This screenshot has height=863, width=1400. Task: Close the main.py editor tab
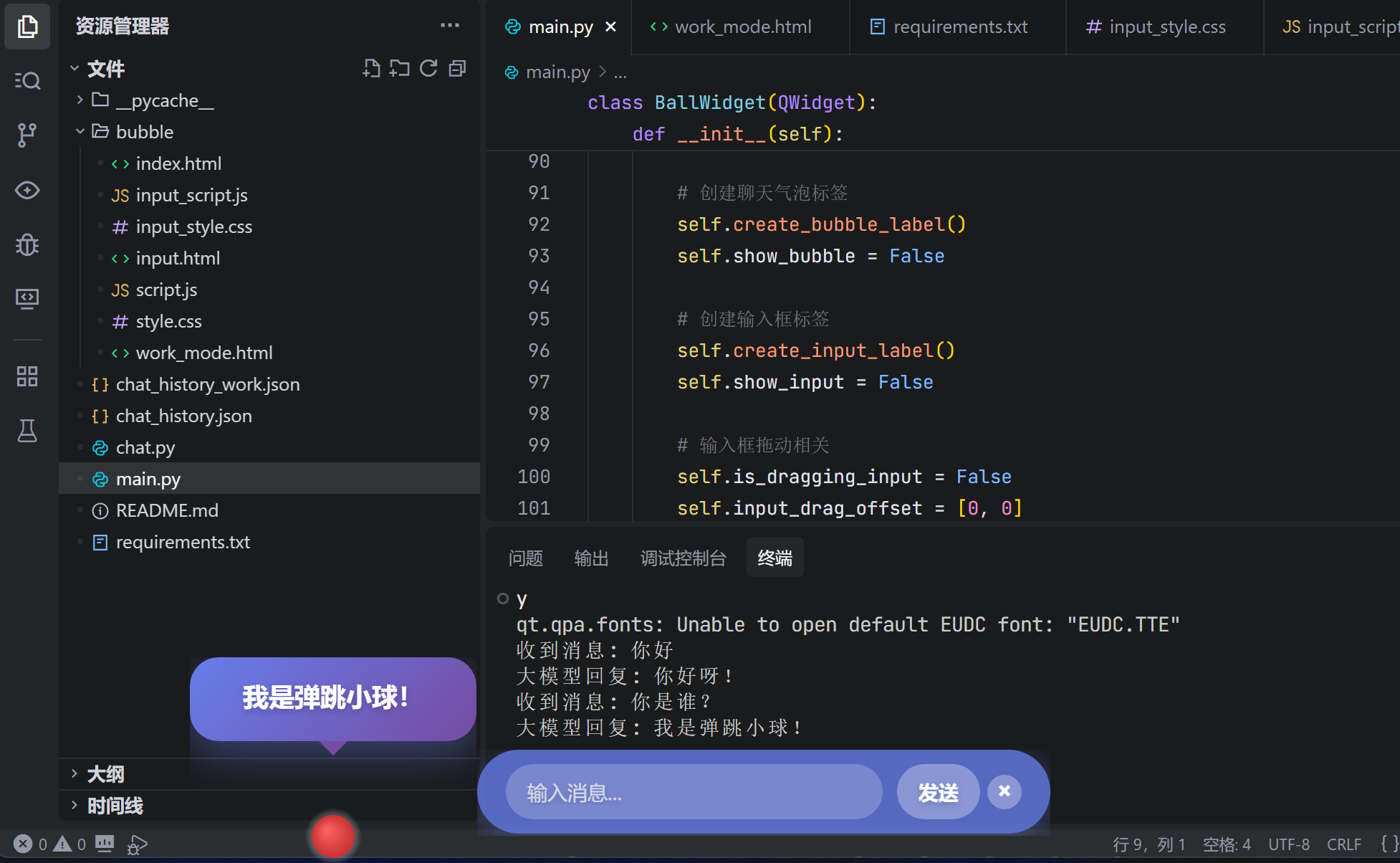610,27
